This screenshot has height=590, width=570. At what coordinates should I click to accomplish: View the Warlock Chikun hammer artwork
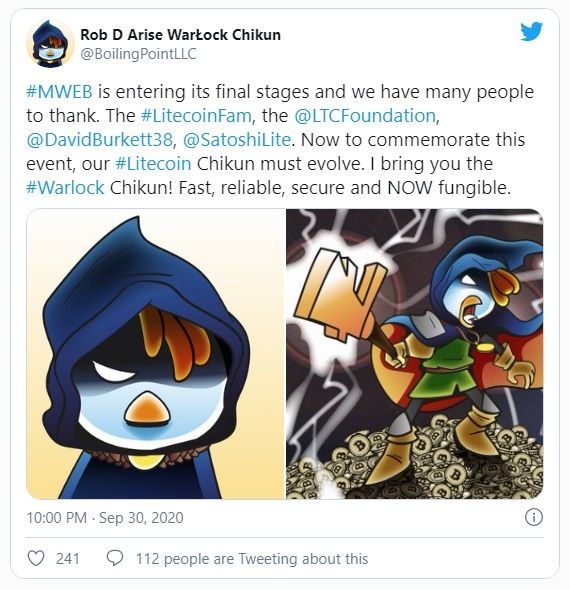pyautogui.click(x=415, y=354)
